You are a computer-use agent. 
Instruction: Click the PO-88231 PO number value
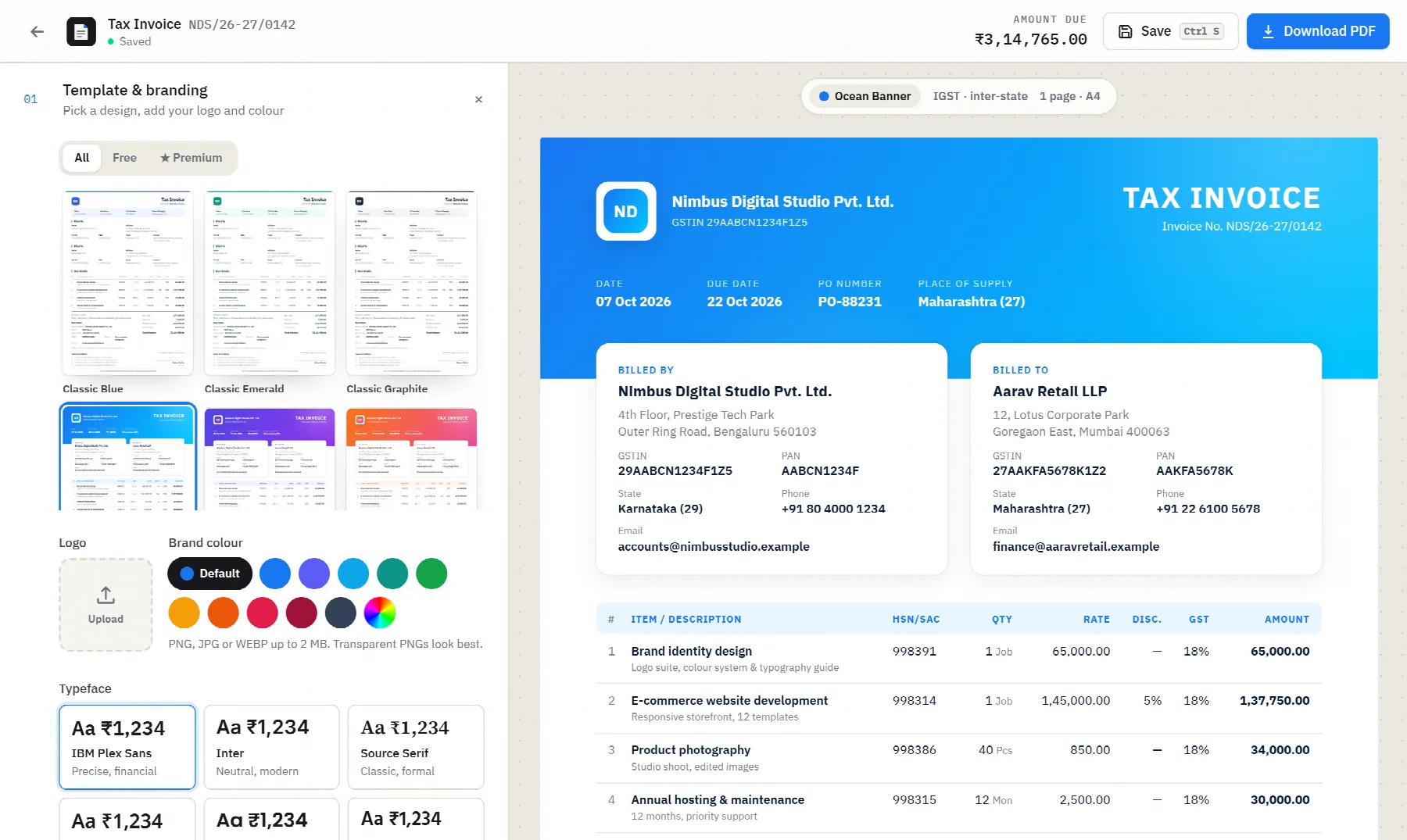(x=850, y=302)
